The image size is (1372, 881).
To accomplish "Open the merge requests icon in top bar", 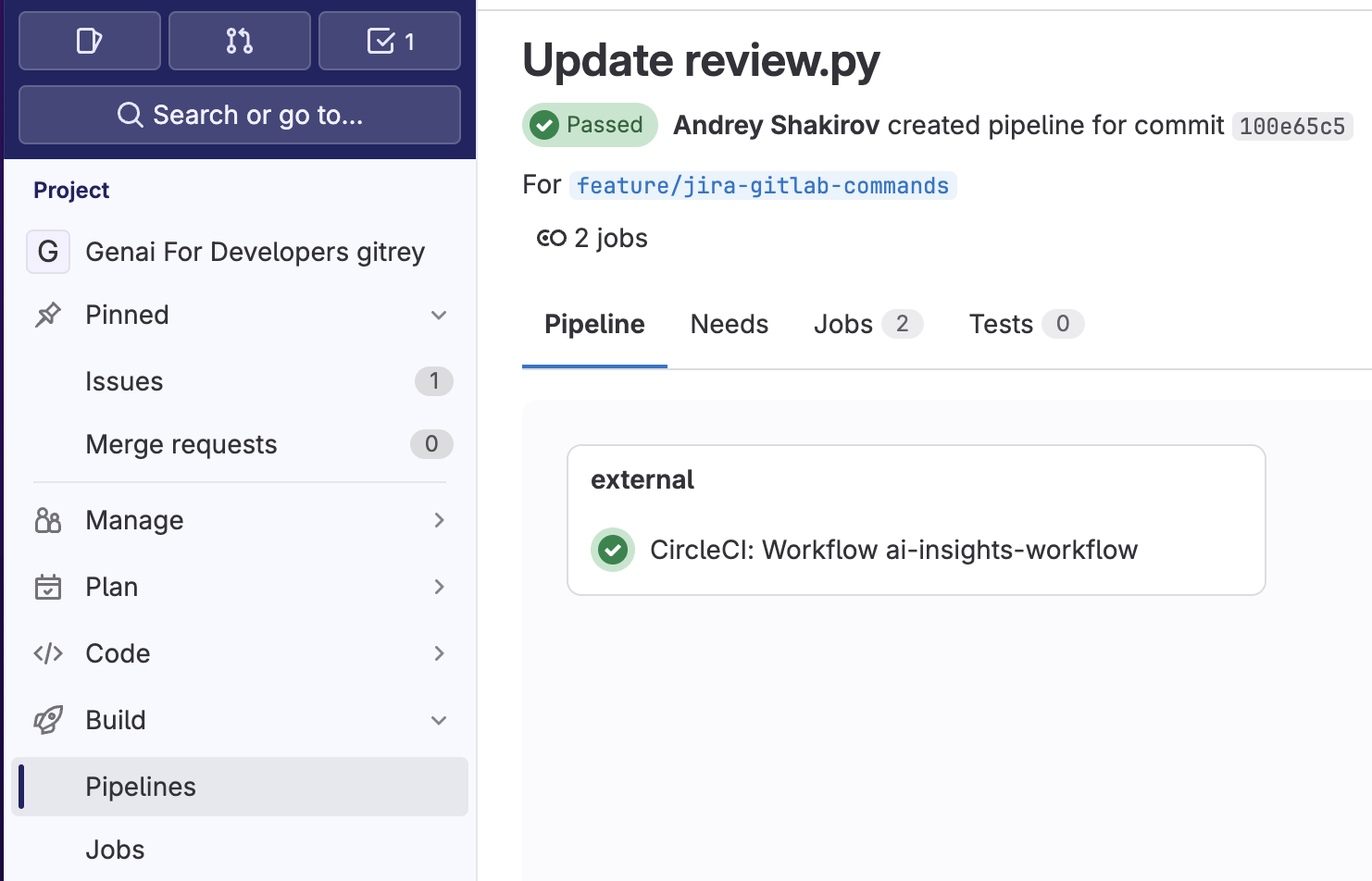I will click(239, 41).
